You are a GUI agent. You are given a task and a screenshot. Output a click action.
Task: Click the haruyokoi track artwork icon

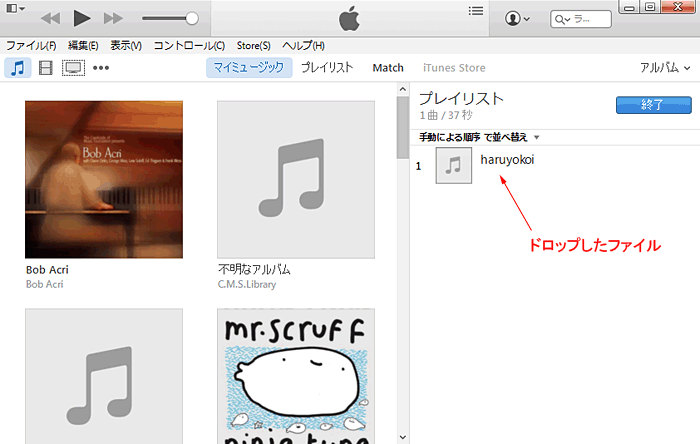(454, 166)
